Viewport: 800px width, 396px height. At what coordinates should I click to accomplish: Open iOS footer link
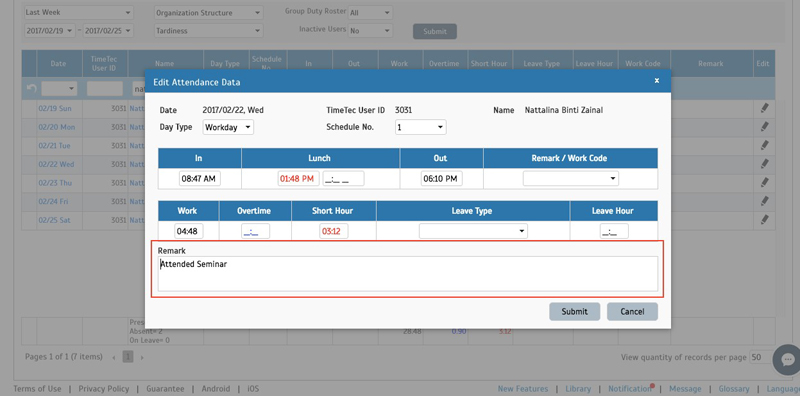tap(253, 389)
